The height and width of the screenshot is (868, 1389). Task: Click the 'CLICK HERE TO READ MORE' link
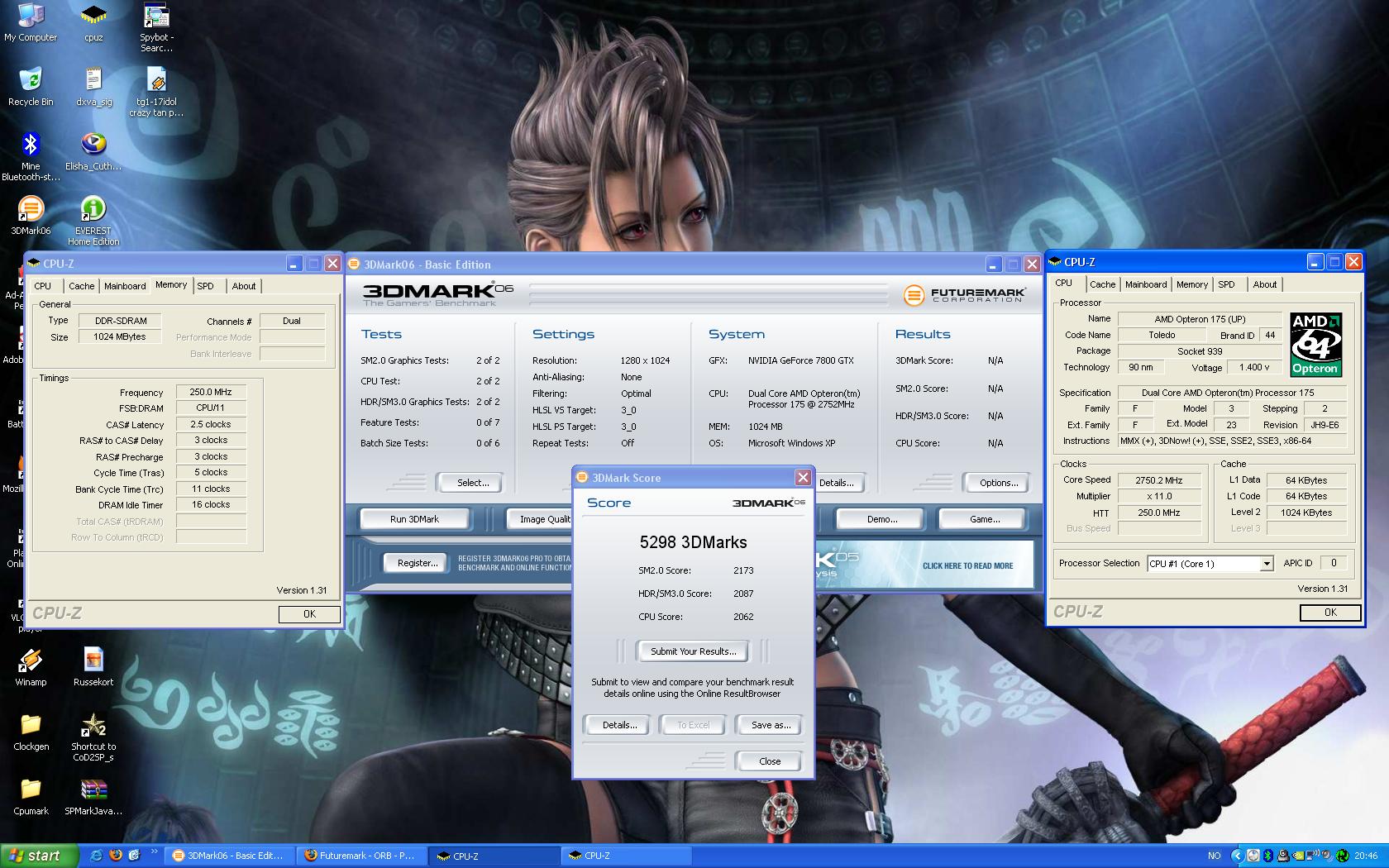(967, 566)
